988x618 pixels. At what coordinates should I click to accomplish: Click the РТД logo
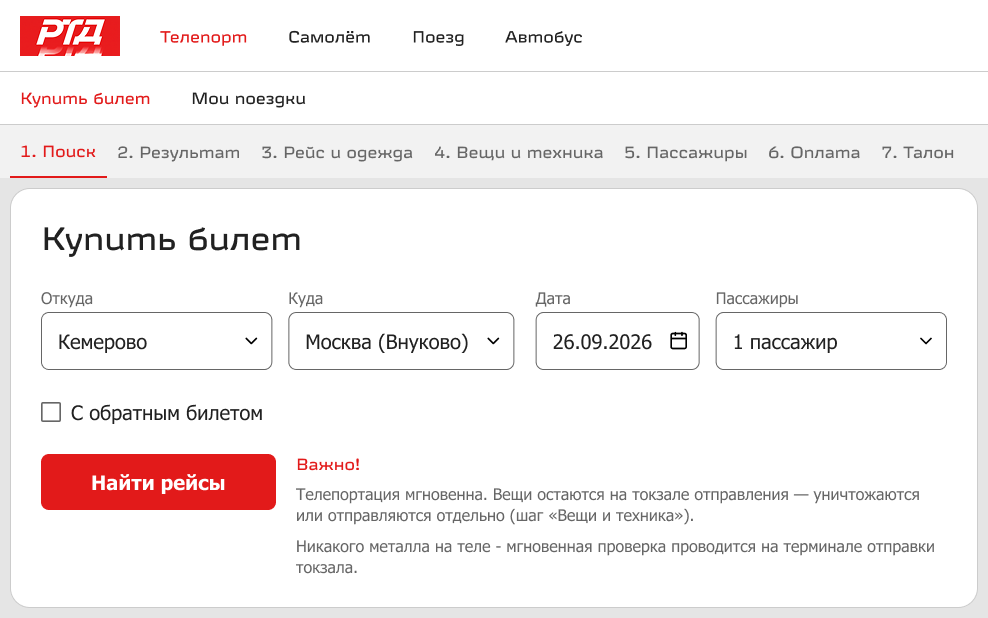pos(70,36)
